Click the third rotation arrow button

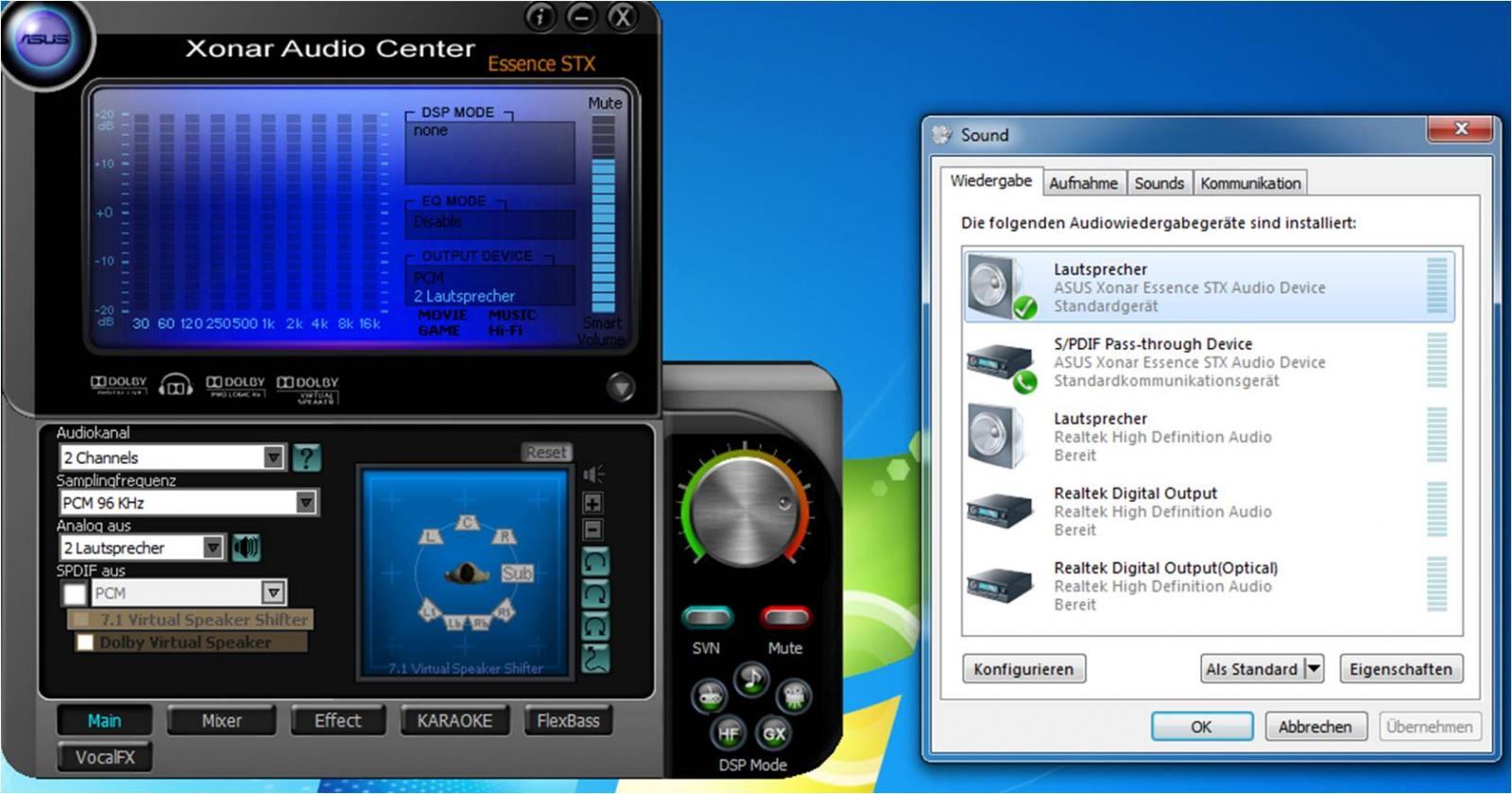(594, 626)
